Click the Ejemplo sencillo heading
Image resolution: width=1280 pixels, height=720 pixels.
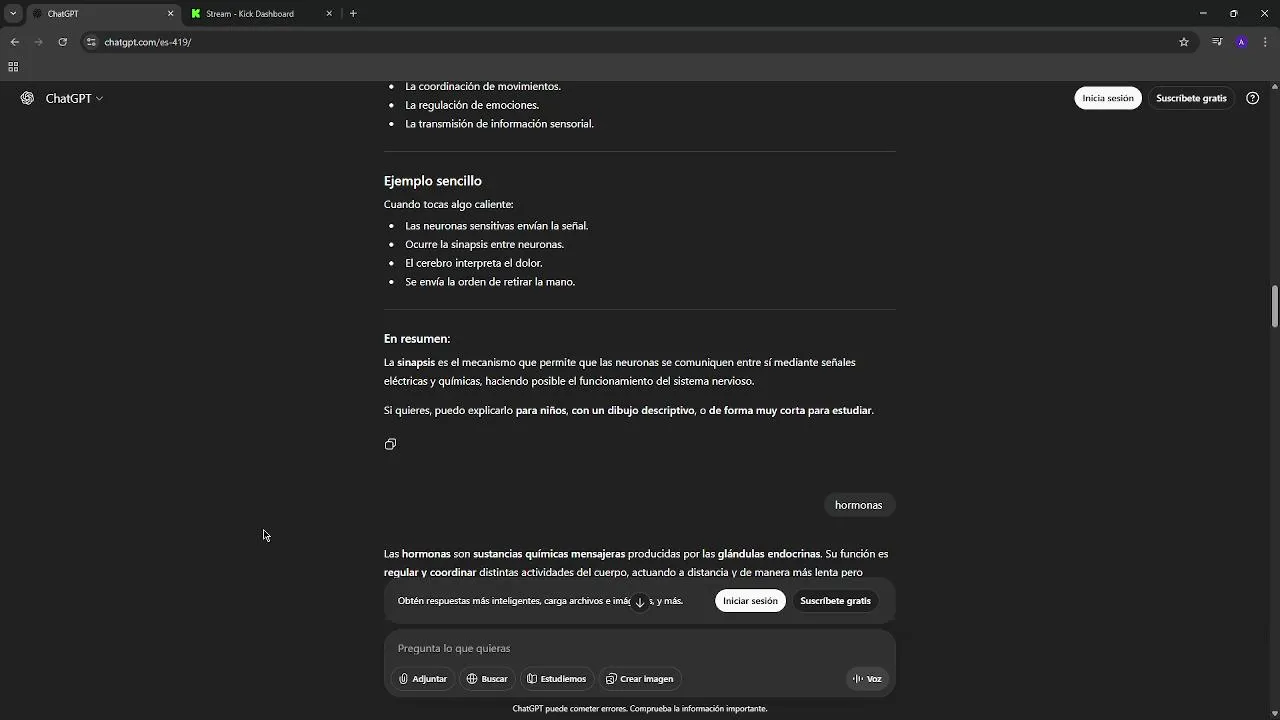click(433, 181)
